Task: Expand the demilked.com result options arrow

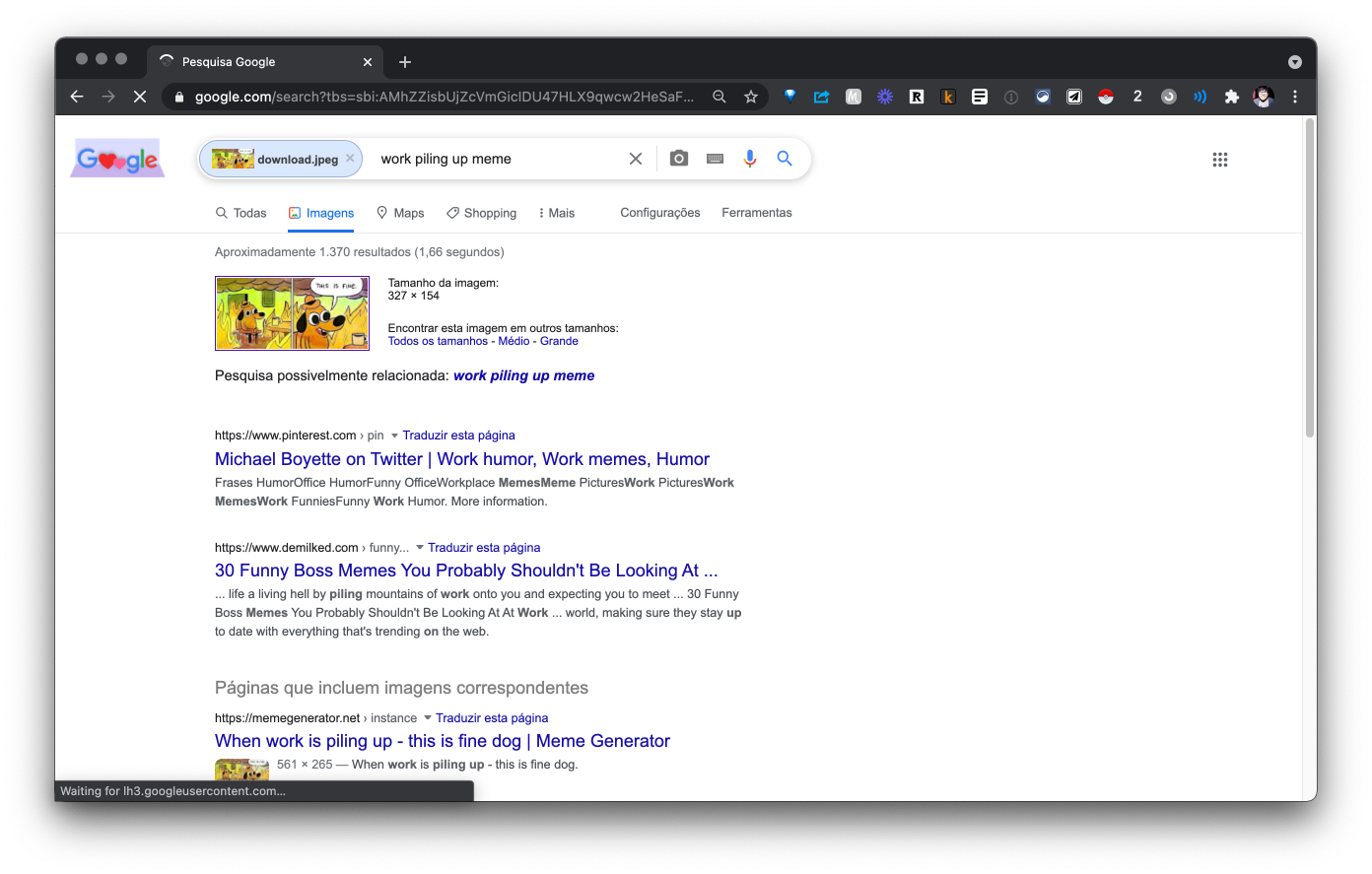Action: tap(420, 548)
